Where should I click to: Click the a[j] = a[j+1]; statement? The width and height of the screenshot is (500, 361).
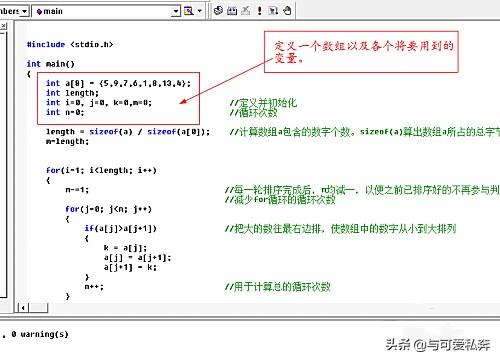pos(137,257)
